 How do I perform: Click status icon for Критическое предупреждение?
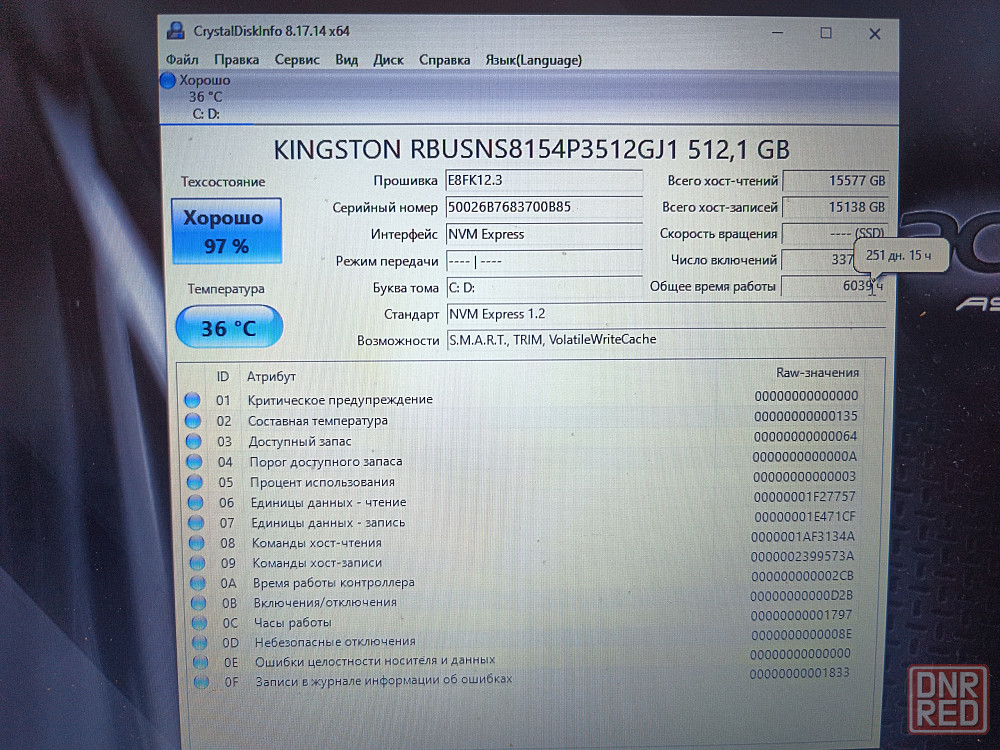(192, 400)
